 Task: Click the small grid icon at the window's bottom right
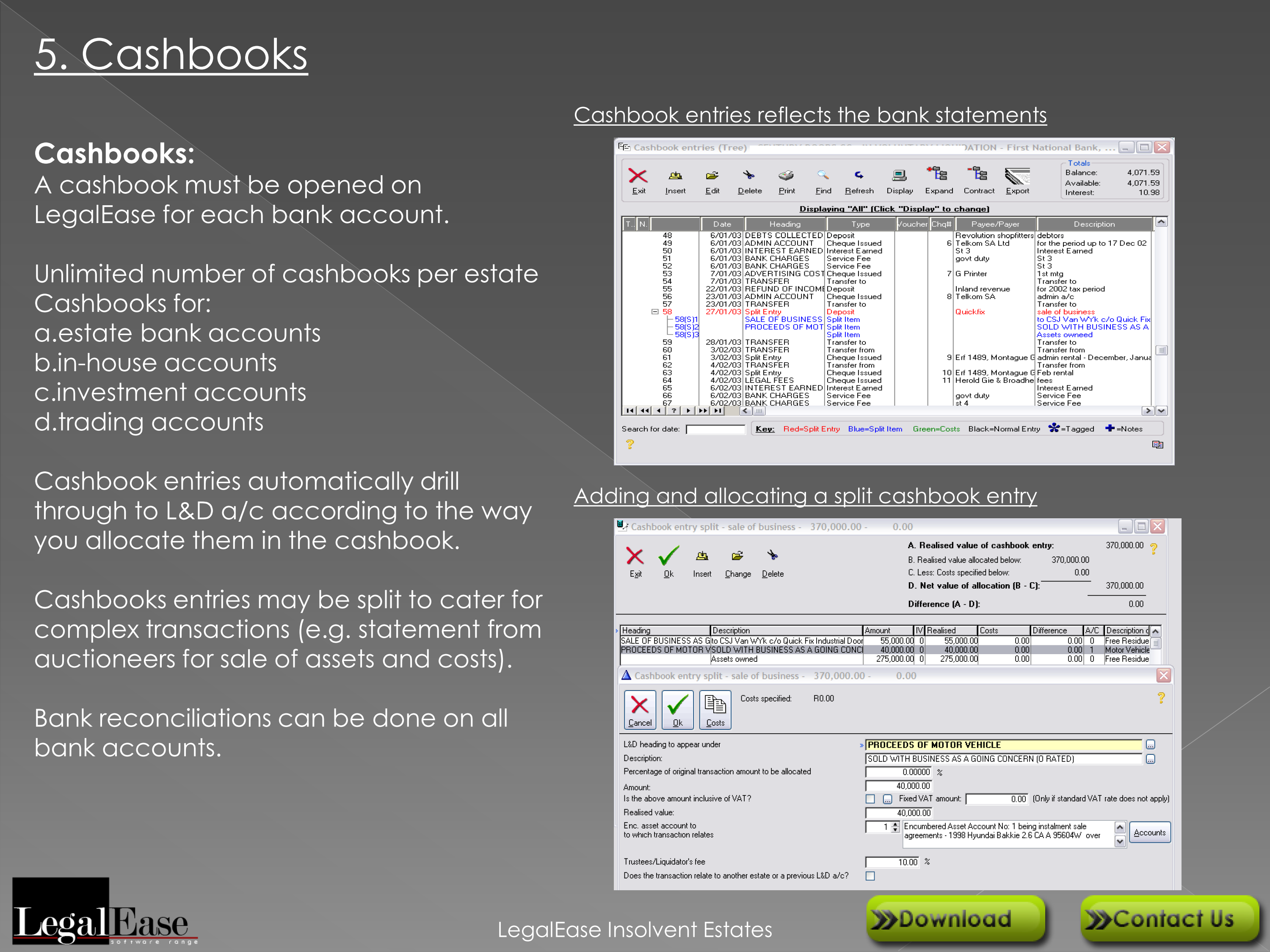[1157, 445]
